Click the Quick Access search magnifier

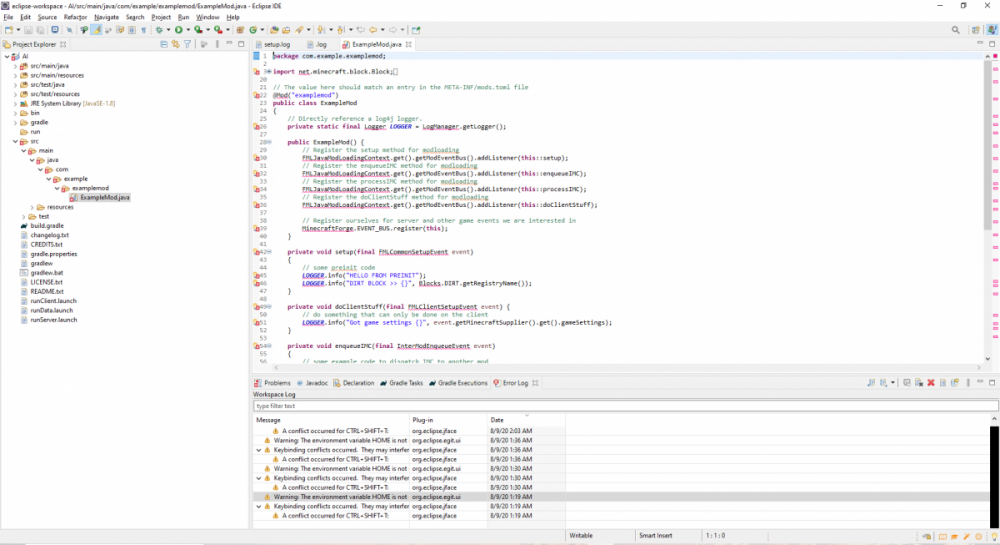955,29
